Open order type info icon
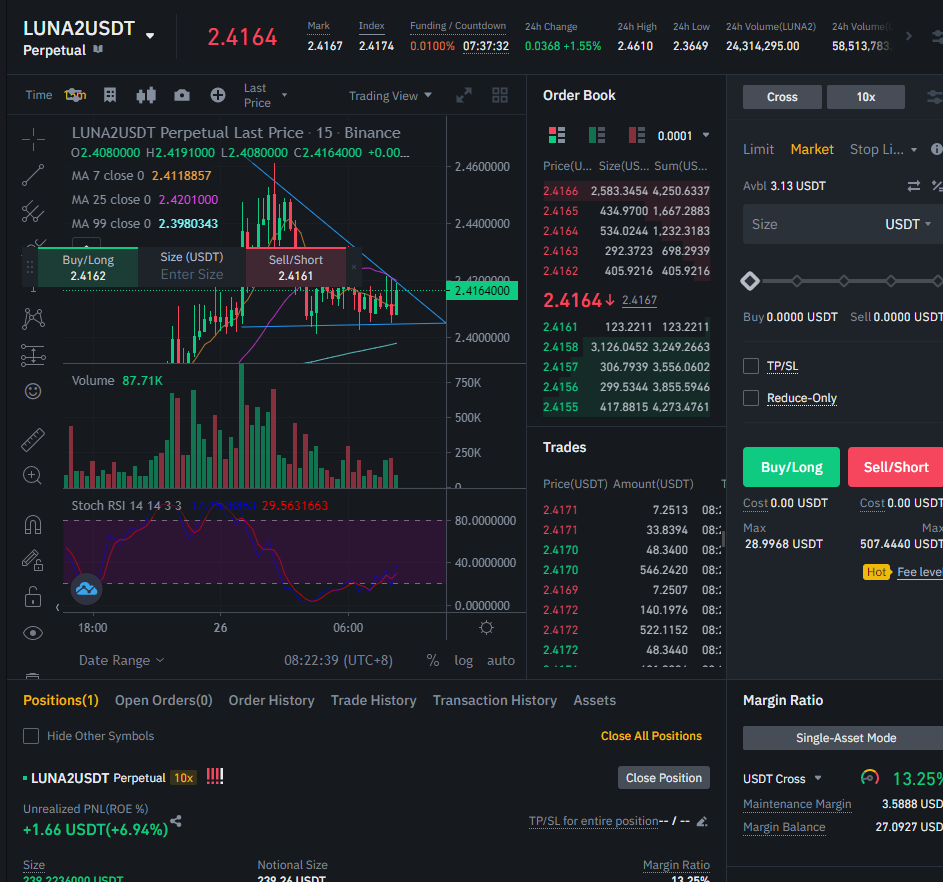The height and width of the screenshot is (882, 943). [936, 149]
